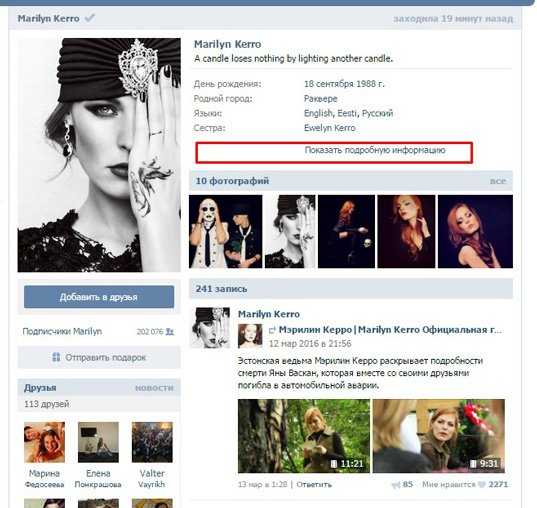Screen dimensions: 537x508
Task: Expand Показать подробную информацию
Action: pyautogui.click(x=375, y=150)
